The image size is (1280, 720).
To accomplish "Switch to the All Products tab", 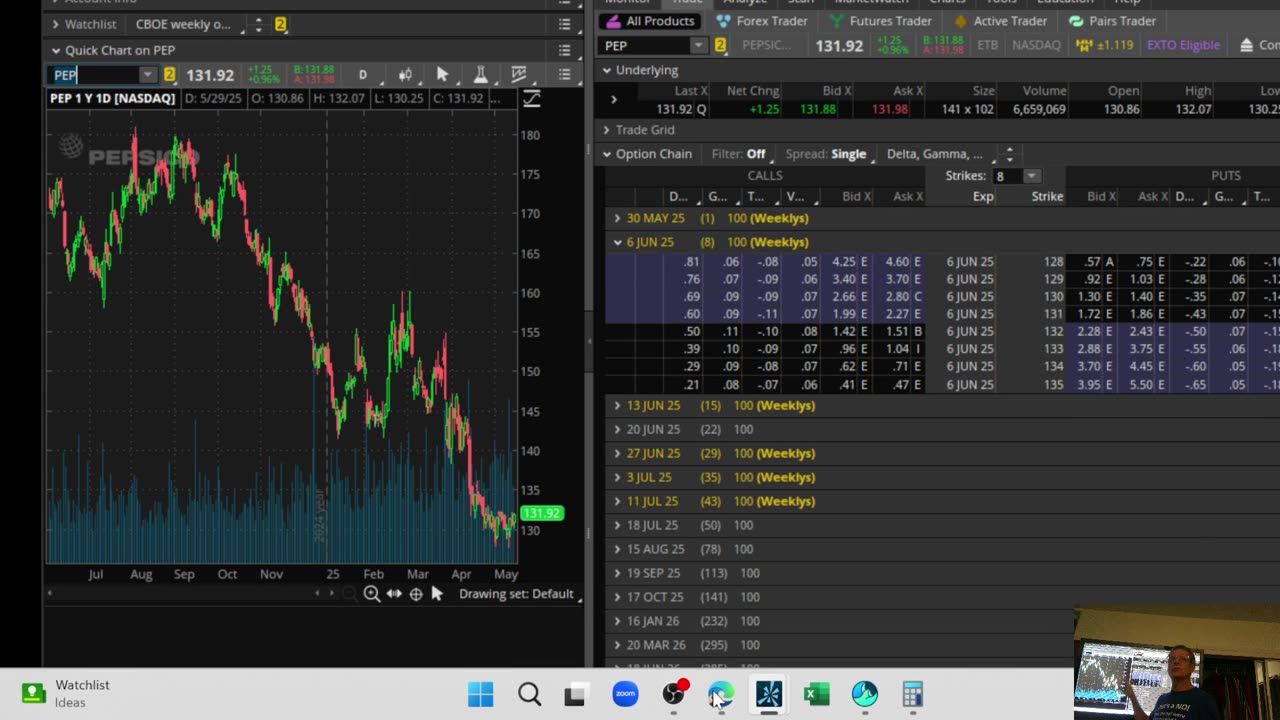I will [651, 21].
